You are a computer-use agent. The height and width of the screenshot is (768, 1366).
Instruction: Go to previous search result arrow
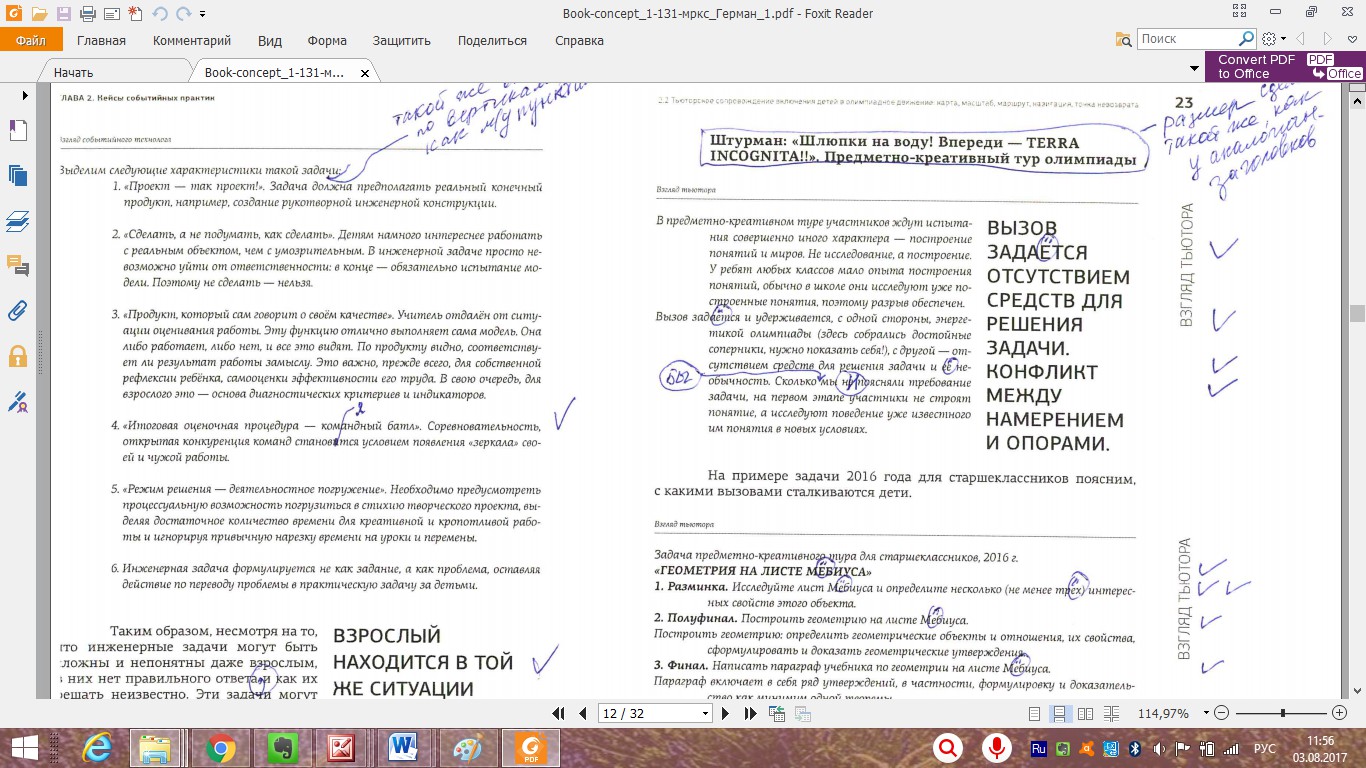coord(1301,39)
